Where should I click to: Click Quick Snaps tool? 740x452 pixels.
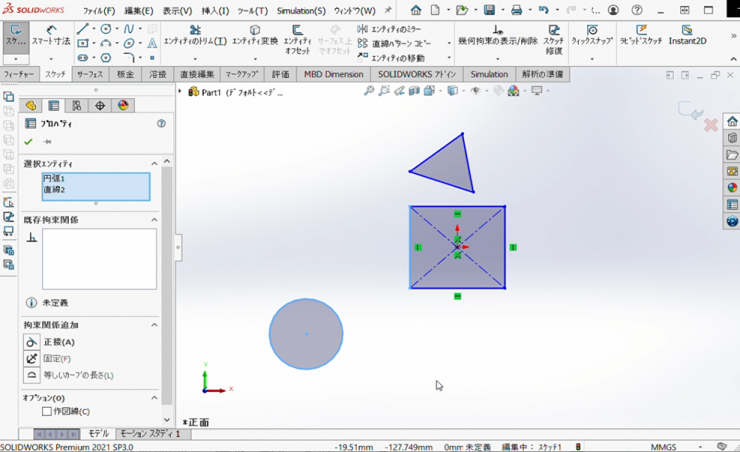coord(592,35)
